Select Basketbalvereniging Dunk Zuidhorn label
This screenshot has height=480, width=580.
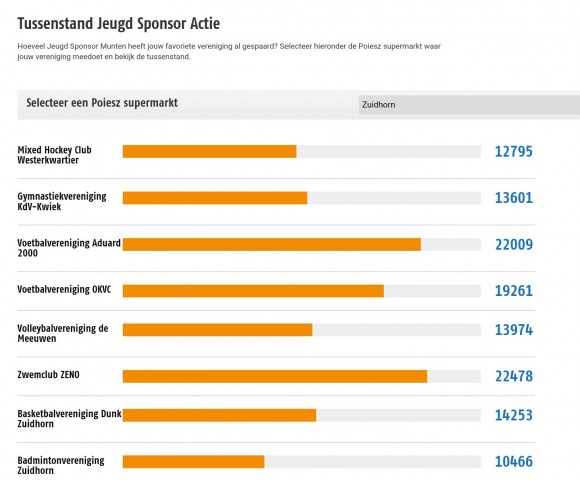coord(70,419)
